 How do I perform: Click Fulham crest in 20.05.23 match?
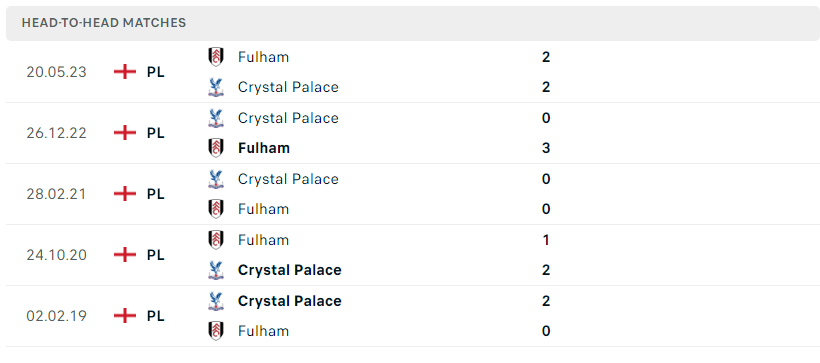click(x=215, y=56)
